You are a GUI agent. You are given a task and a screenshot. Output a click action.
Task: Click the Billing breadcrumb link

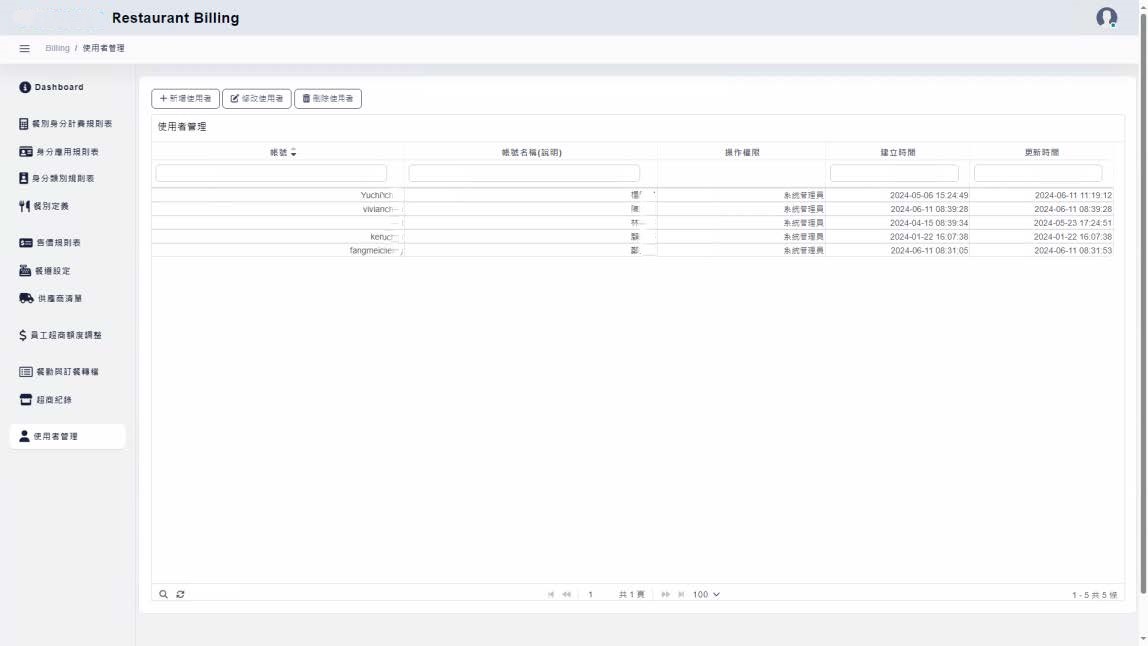click(57, 48)
